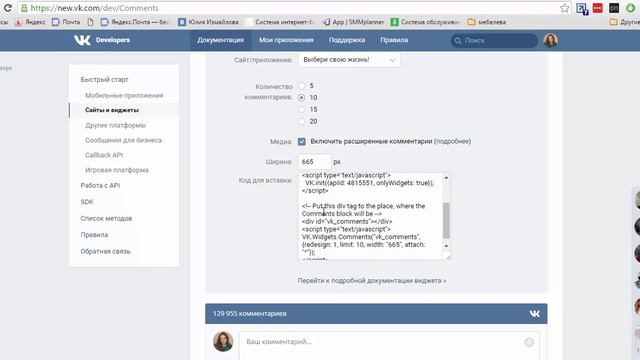The image size is (640, 360).
Task: Select 15 comments radio option
Action: click(302, 109)
